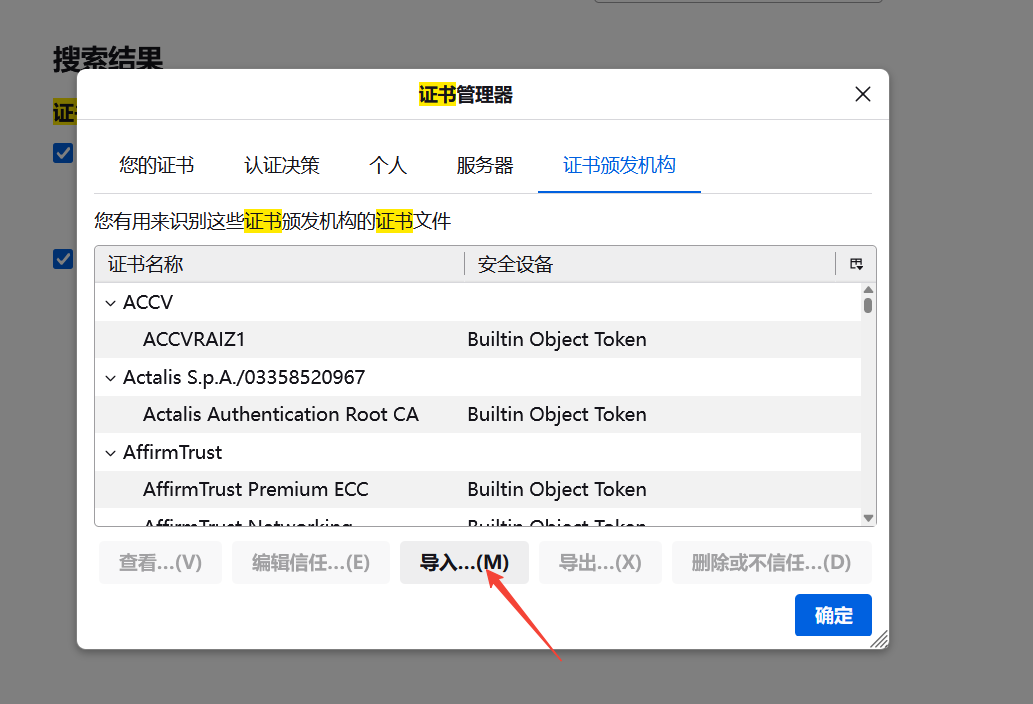
Task: Select the ACCVRAIZ1 certificate row
Action: click(x=478, y=339)
